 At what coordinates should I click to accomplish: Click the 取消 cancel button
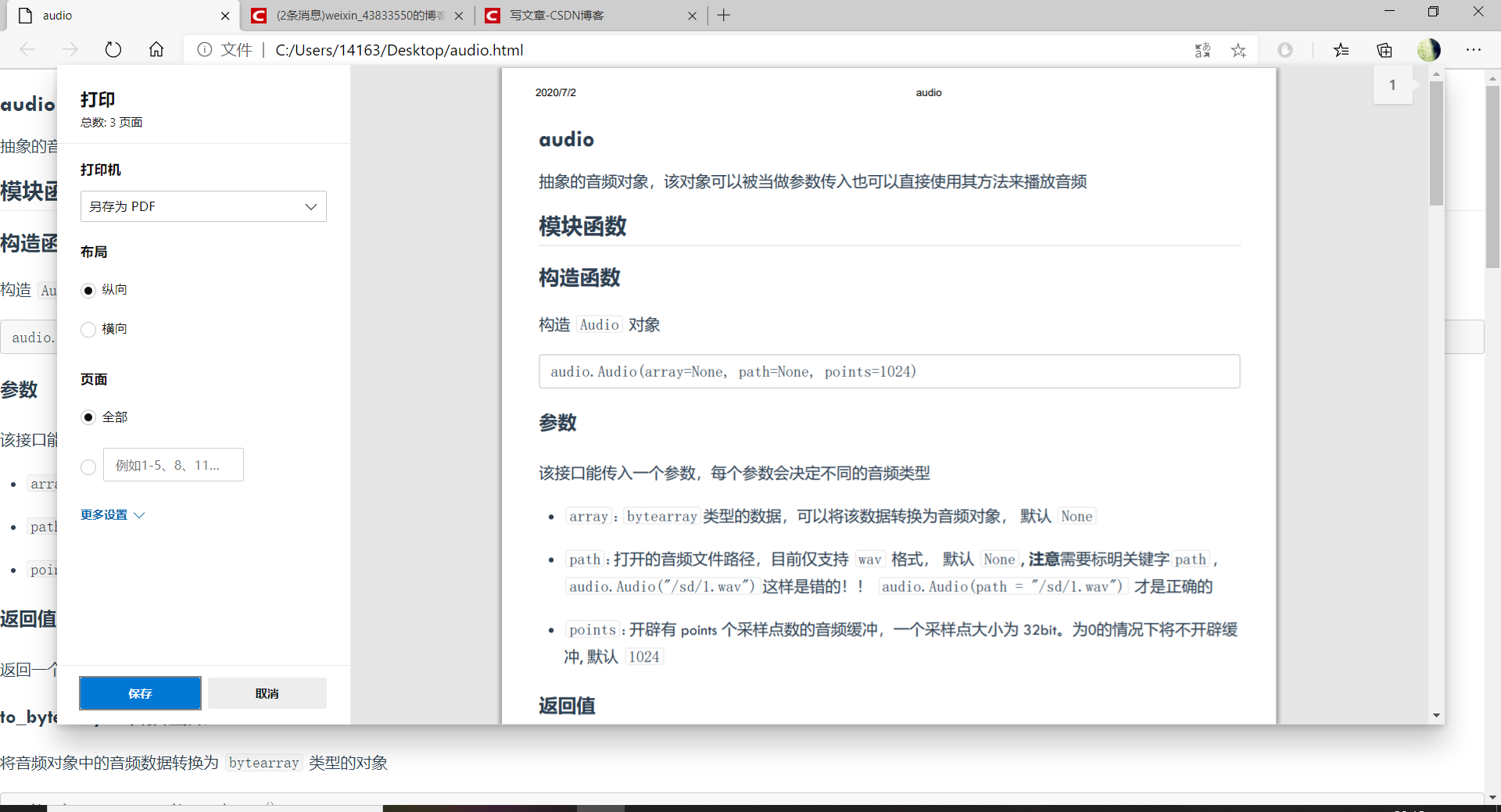267,693
